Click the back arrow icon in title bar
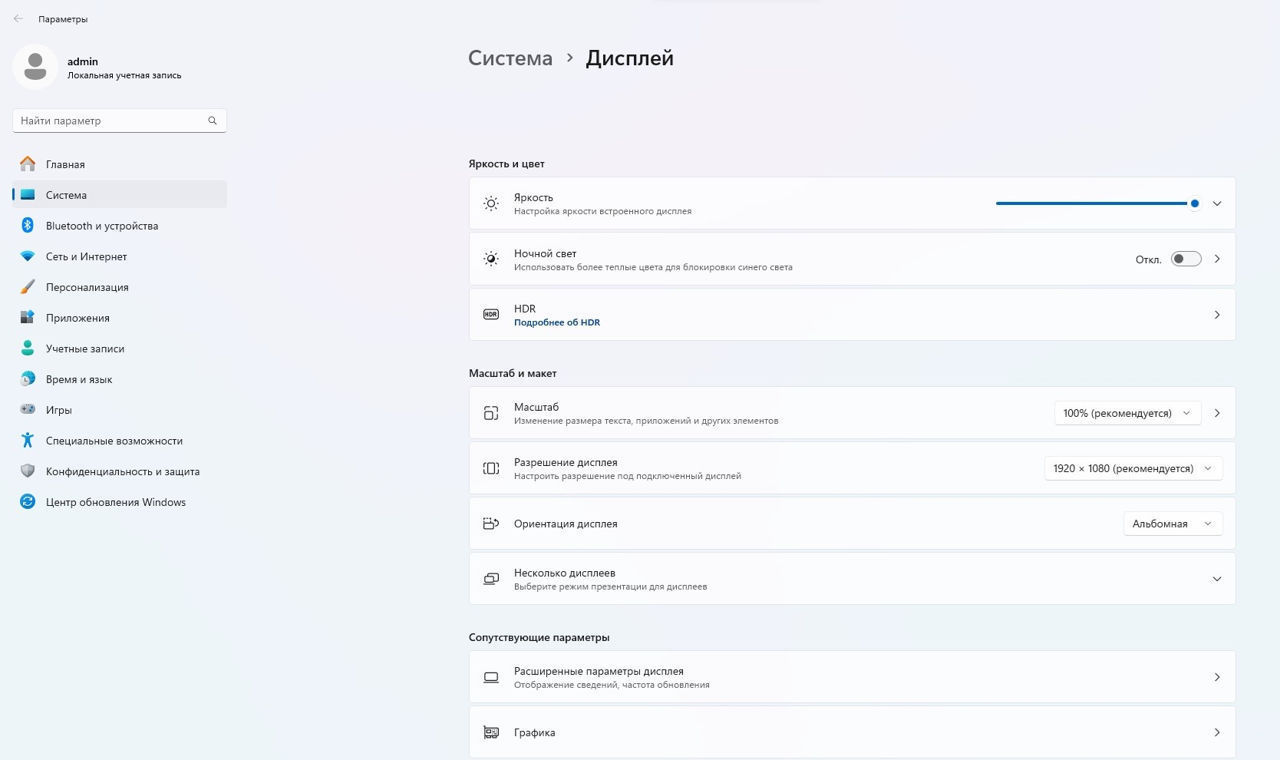 pos(18,19)
